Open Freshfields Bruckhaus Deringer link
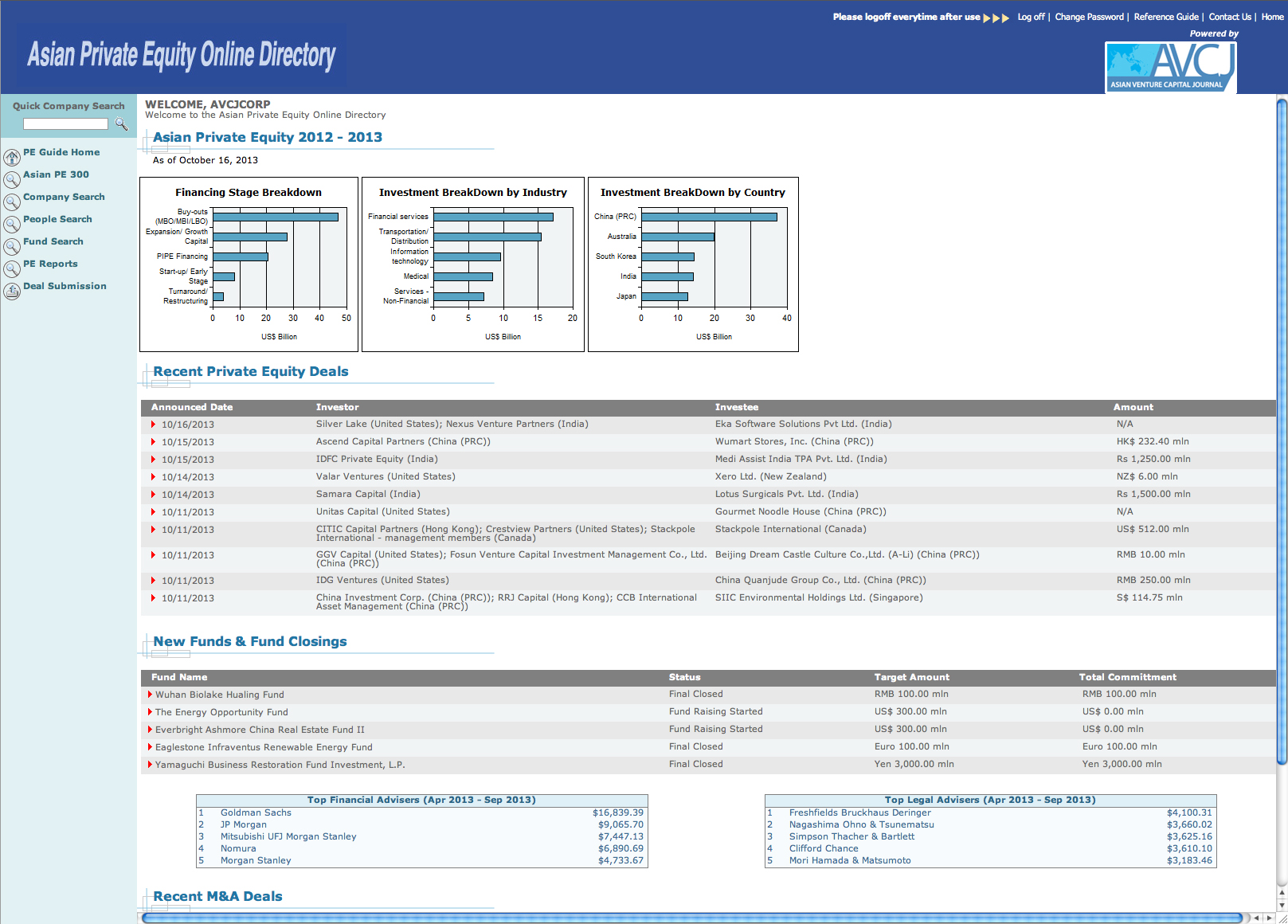This screenshot has height=924, width=1288. [859, 813]
